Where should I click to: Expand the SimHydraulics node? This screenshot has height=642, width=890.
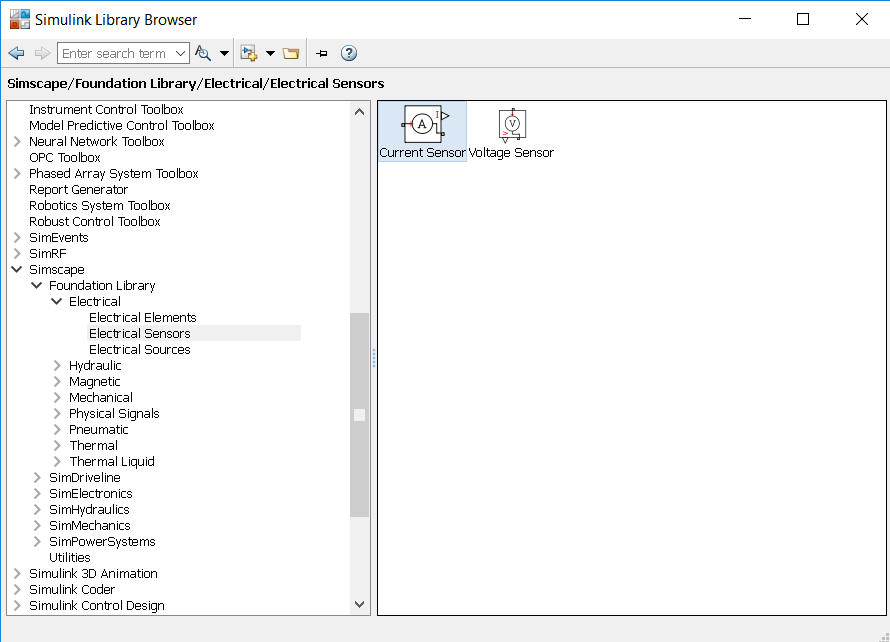click(x=37, y=510)
